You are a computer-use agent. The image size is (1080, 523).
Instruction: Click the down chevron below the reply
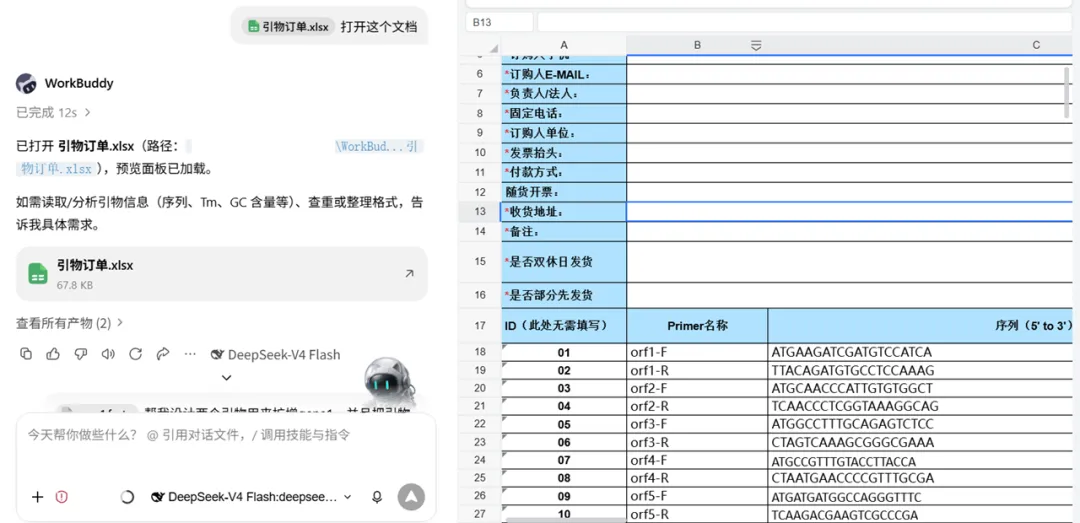point(227,378)
